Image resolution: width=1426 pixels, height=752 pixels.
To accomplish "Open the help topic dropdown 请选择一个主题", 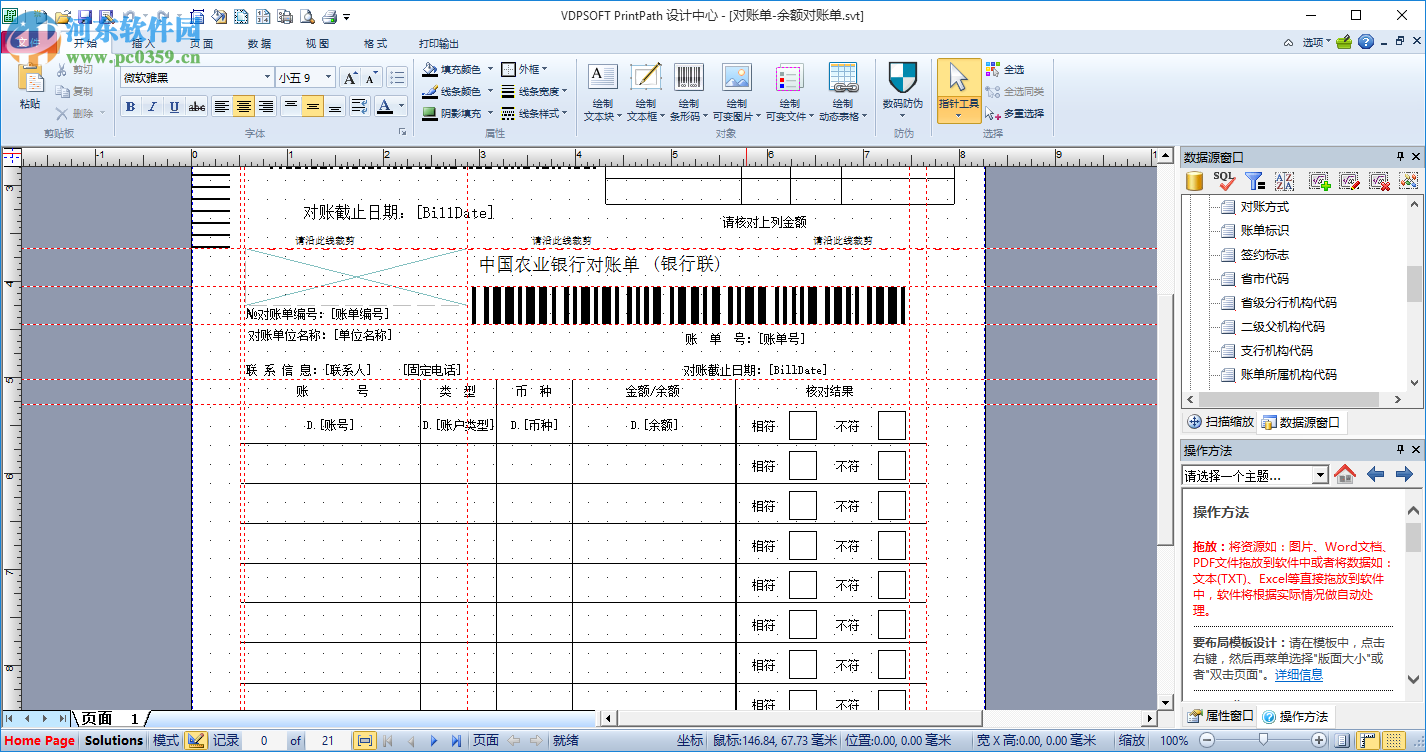I will point(1320,475).
